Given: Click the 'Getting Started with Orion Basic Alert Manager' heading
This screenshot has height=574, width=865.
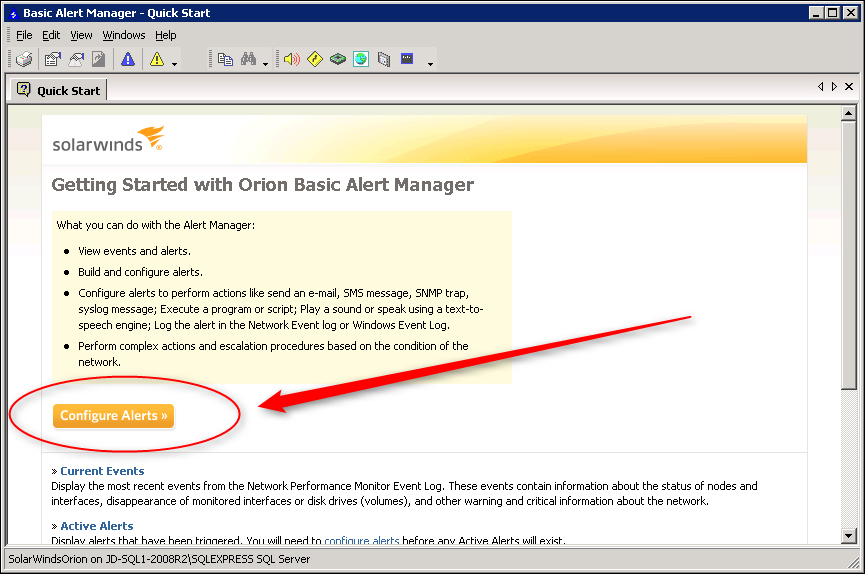Looking at the screenshot, I should [x=263, y=185].
